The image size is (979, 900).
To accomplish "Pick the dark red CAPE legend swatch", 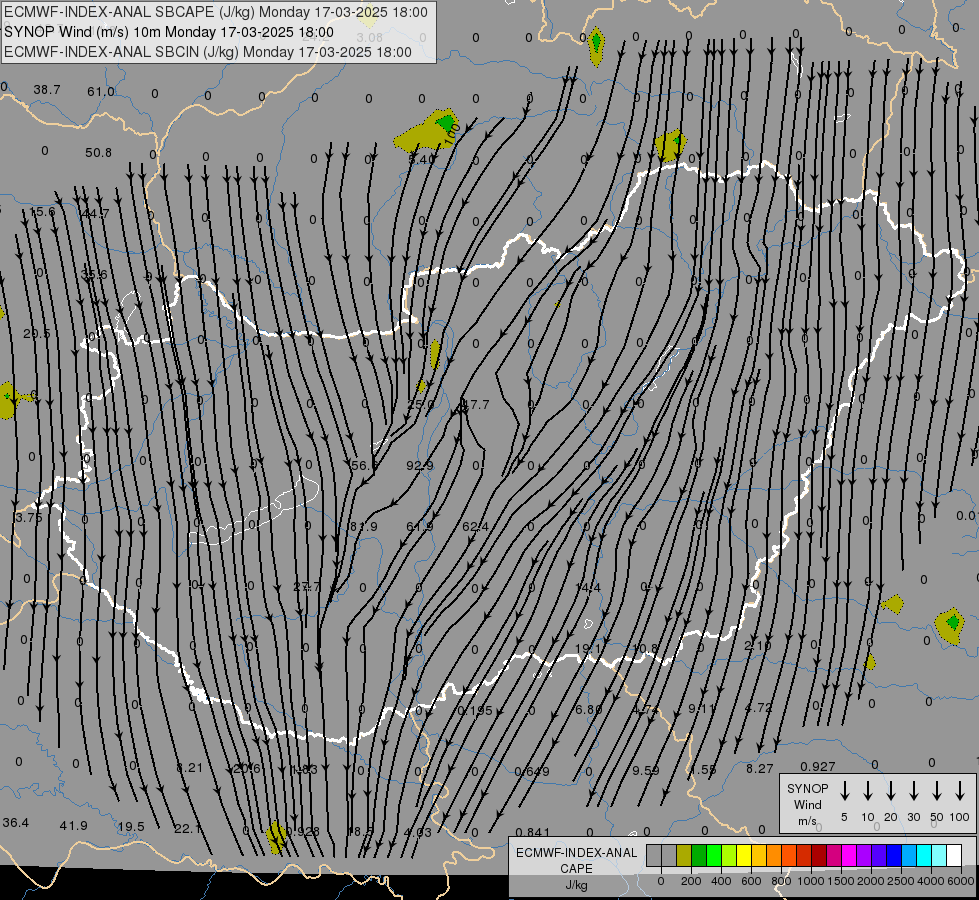I will 819,856.
